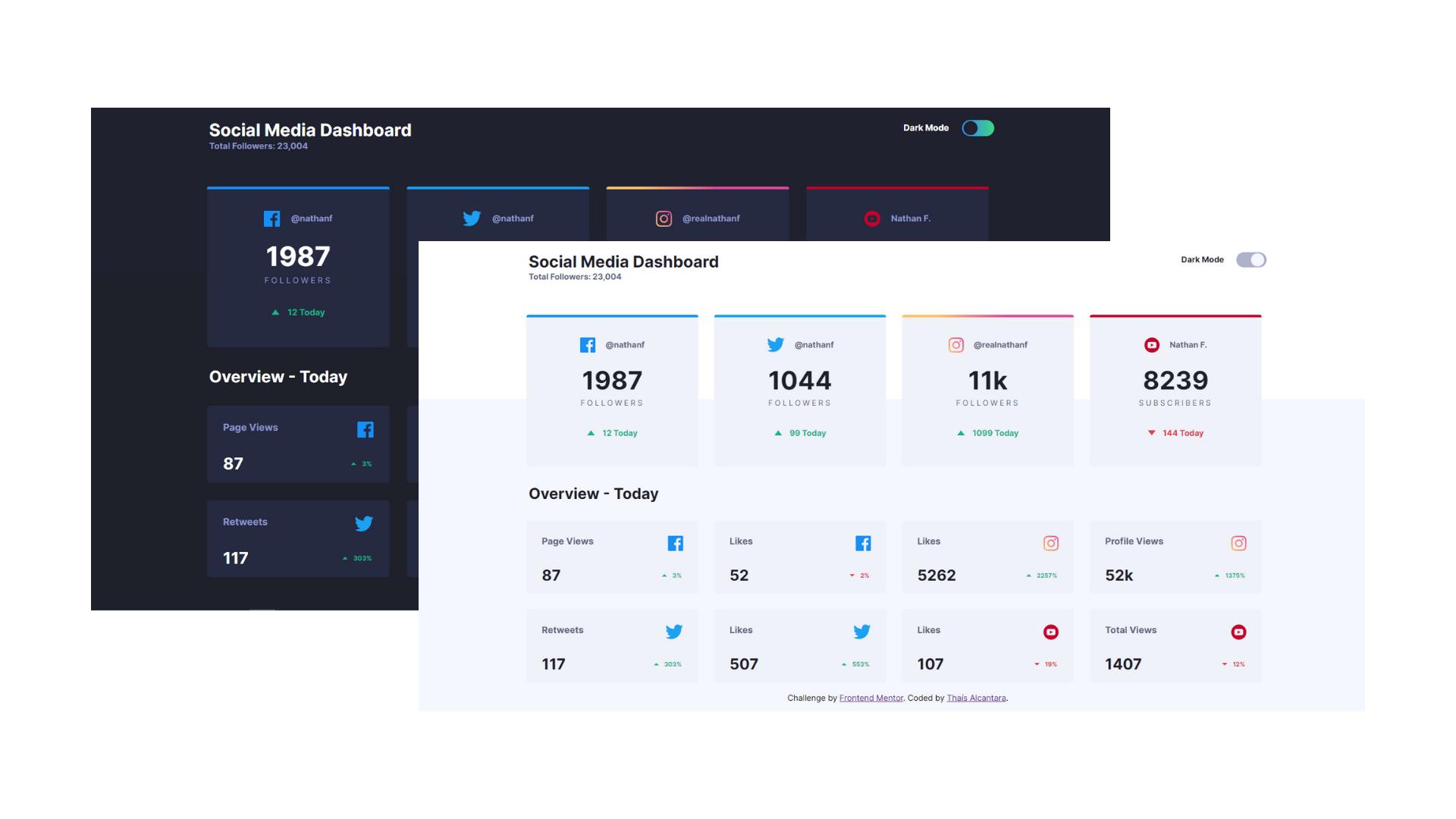The height and width of the screenshot is (819, 1456).
Task: Click the Facebook icon in the Page Views overview card
Action: click(676, 543)
